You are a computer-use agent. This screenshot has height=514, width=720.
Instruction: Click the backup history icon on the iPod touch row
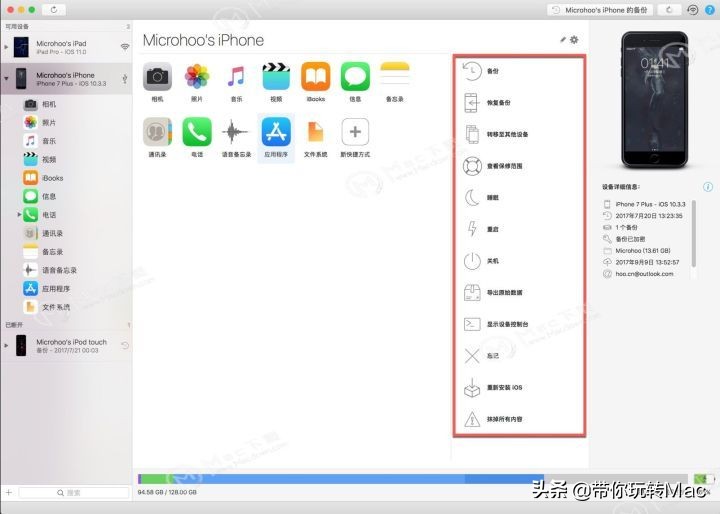pyautogui.click(x=124, y=345)
